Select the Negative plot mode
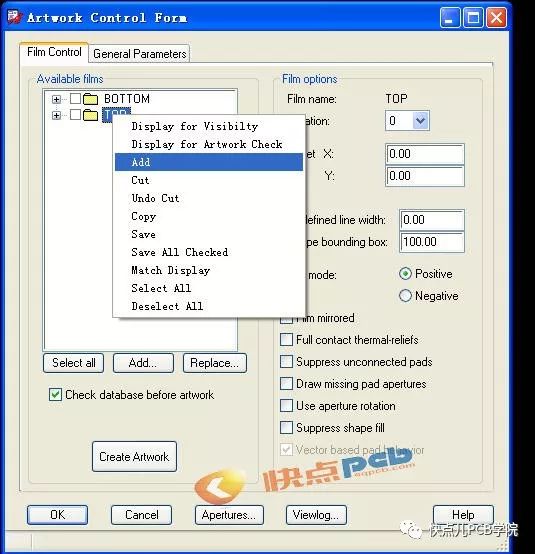Screen dimensions: 535x554 point(405,296)
